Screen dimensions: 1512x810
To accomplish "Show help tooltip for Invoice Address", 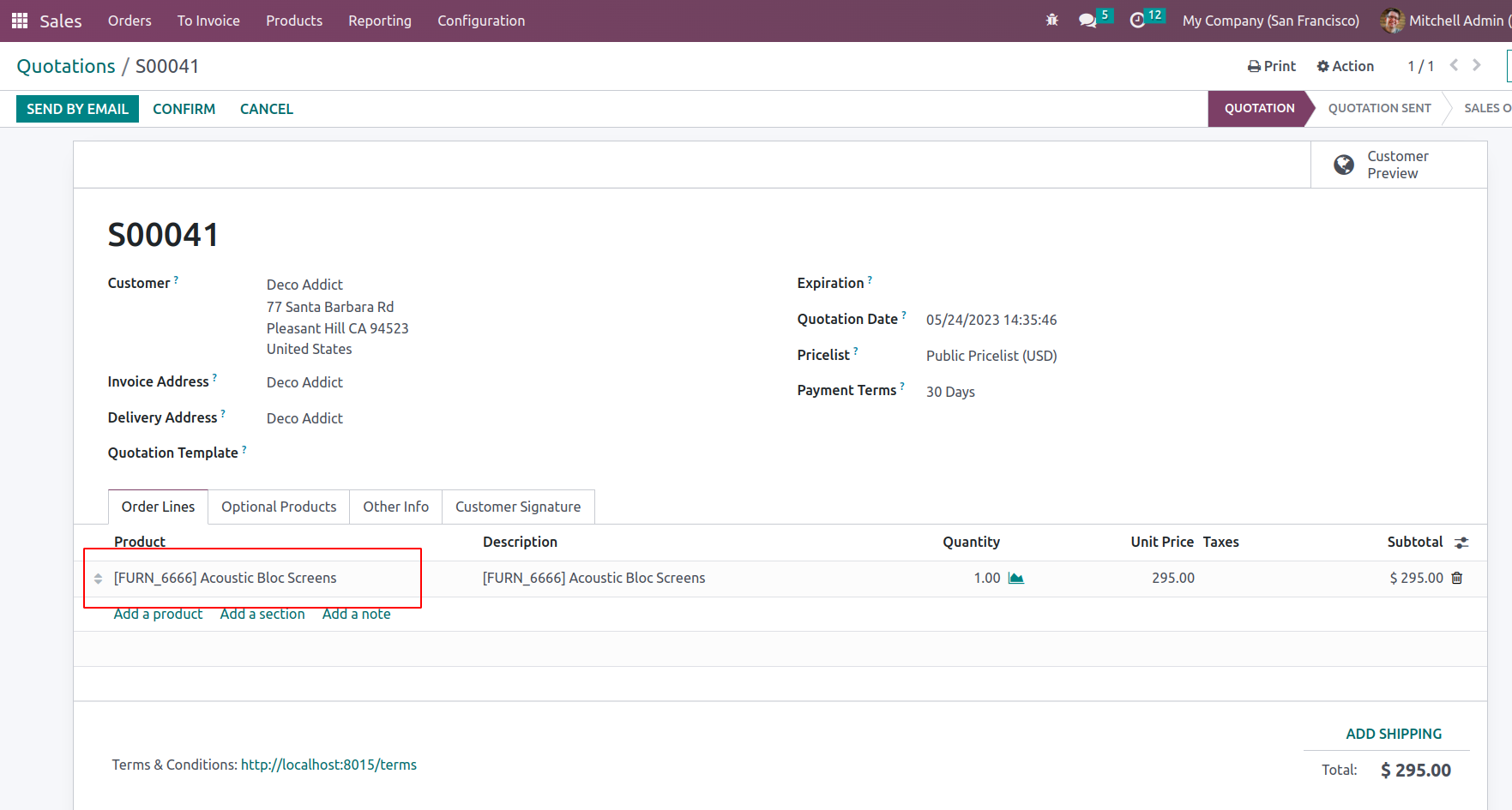I will point(215,378).
